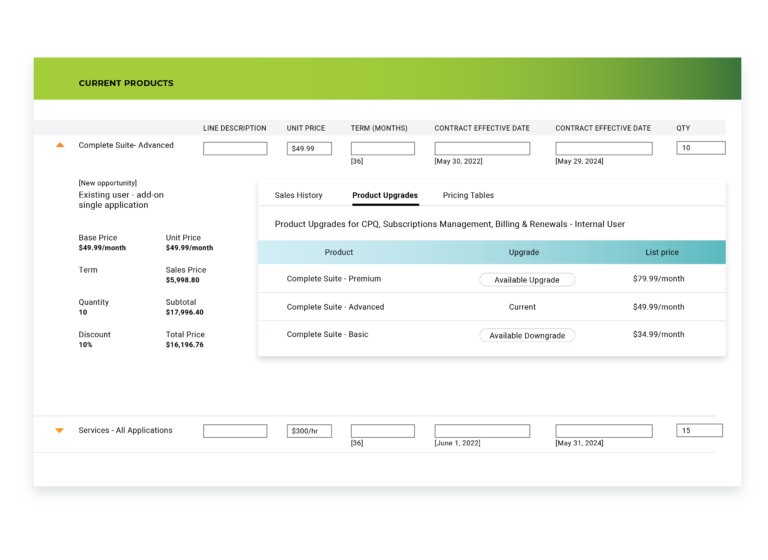Viewport: 768px width, 560px height.
Task: Open the Sales History tab
Action: point(298,195)
